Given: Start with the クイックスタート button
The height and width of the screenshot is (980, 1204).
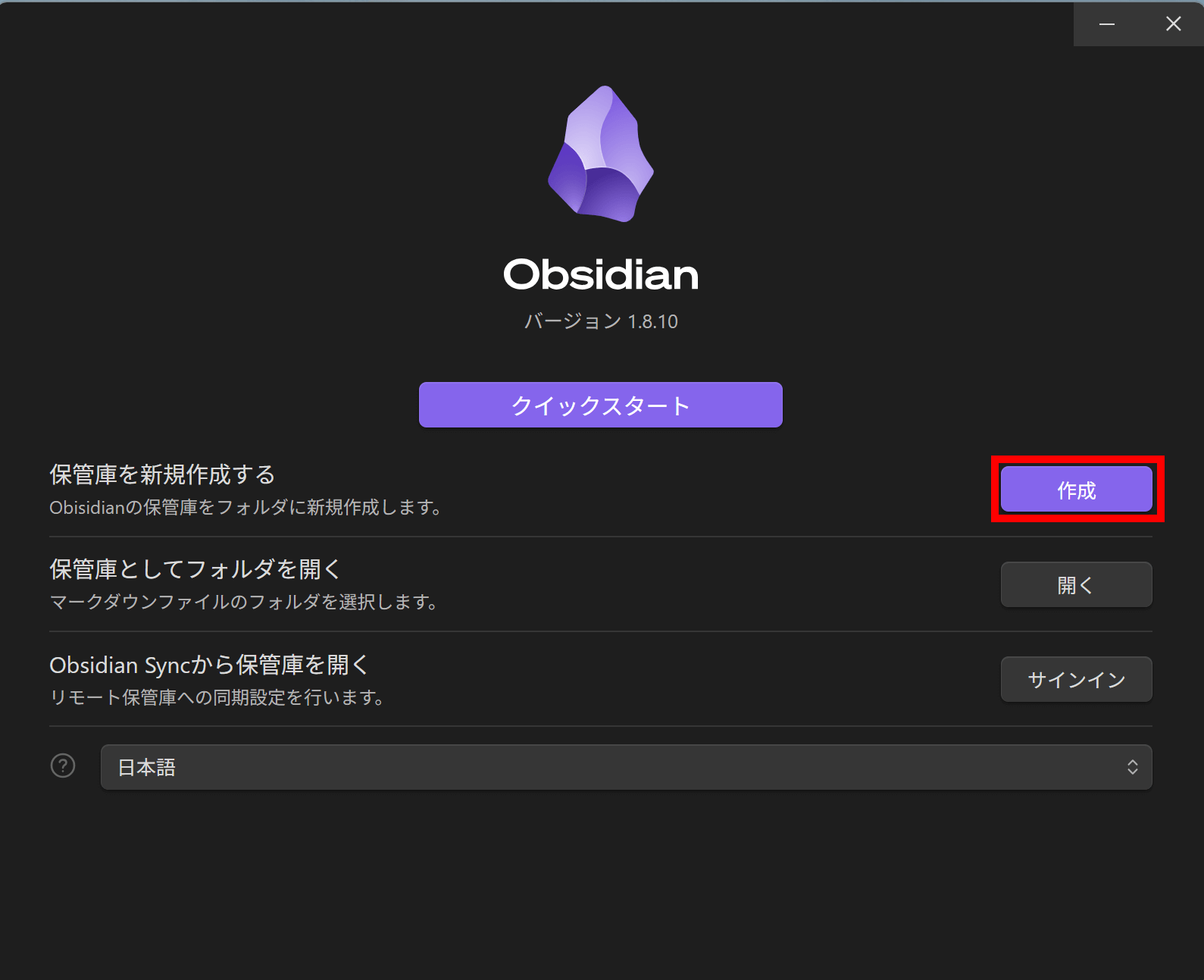Looking at the screenshot, I should click(601, 405).
